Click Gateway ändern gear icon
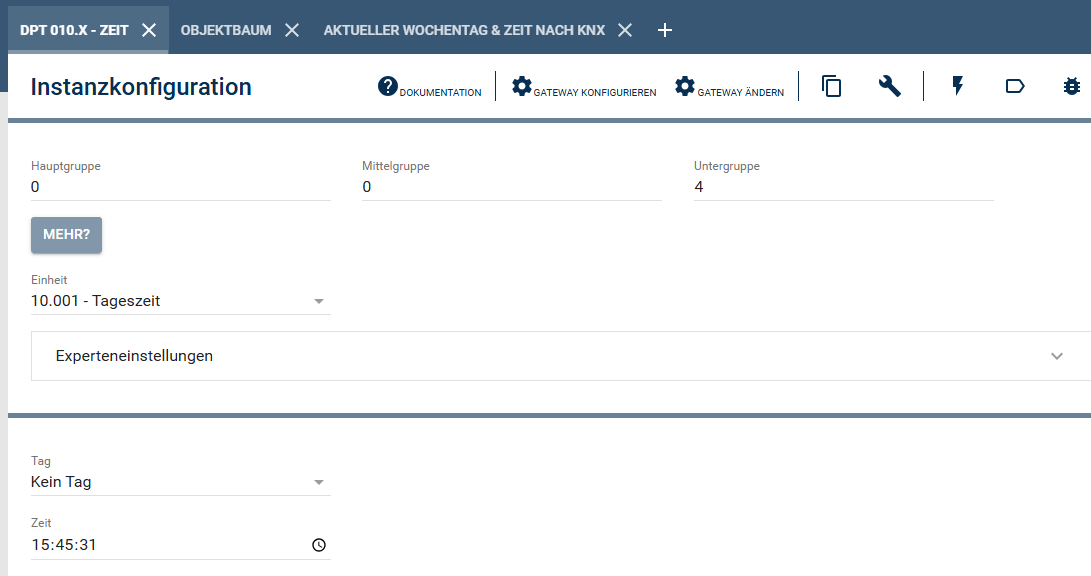Image resolution: width=1091 pixels, height=576 pixels. pos(685,87)
